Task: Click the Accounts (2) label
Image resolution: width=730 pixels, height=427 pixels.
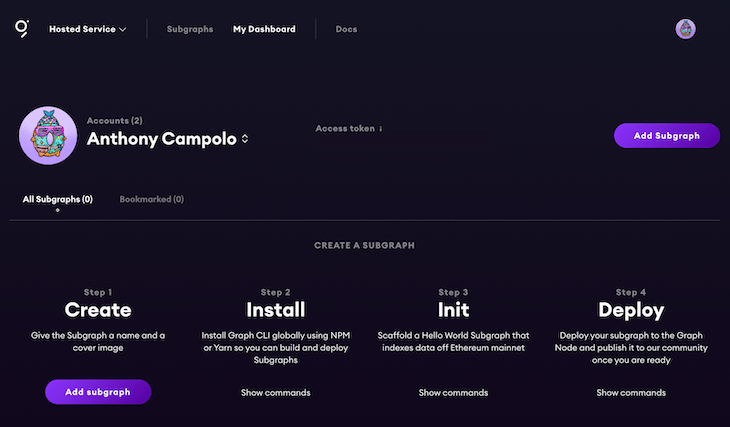Action: click(x=115, y=121)
